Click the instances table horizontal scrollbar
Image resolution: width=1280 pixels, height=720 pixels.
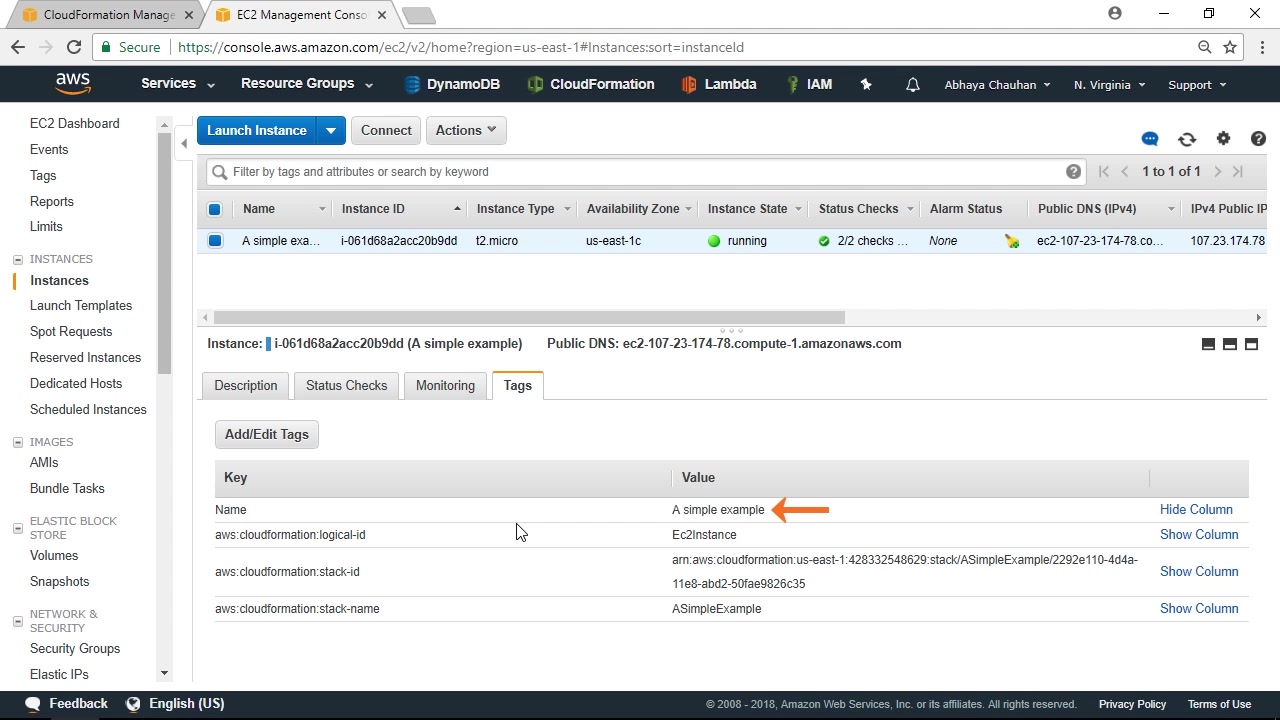(x=530, y=318)
